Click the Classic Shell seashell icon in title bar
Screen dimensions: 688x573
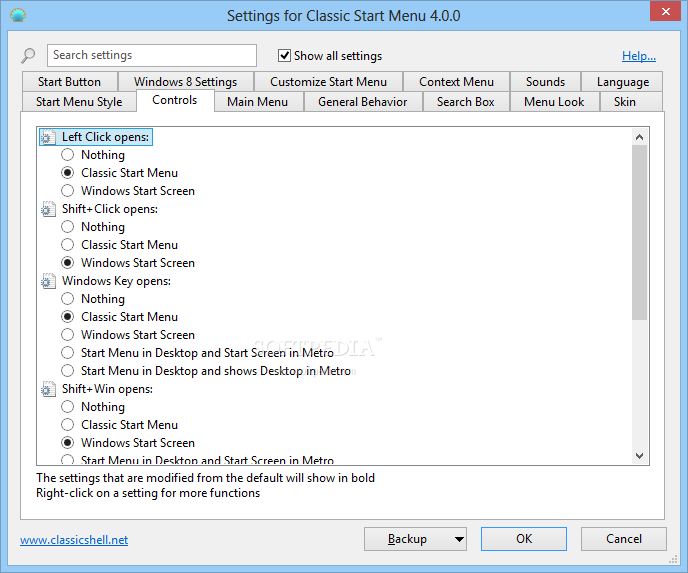[x=18, y=15]
